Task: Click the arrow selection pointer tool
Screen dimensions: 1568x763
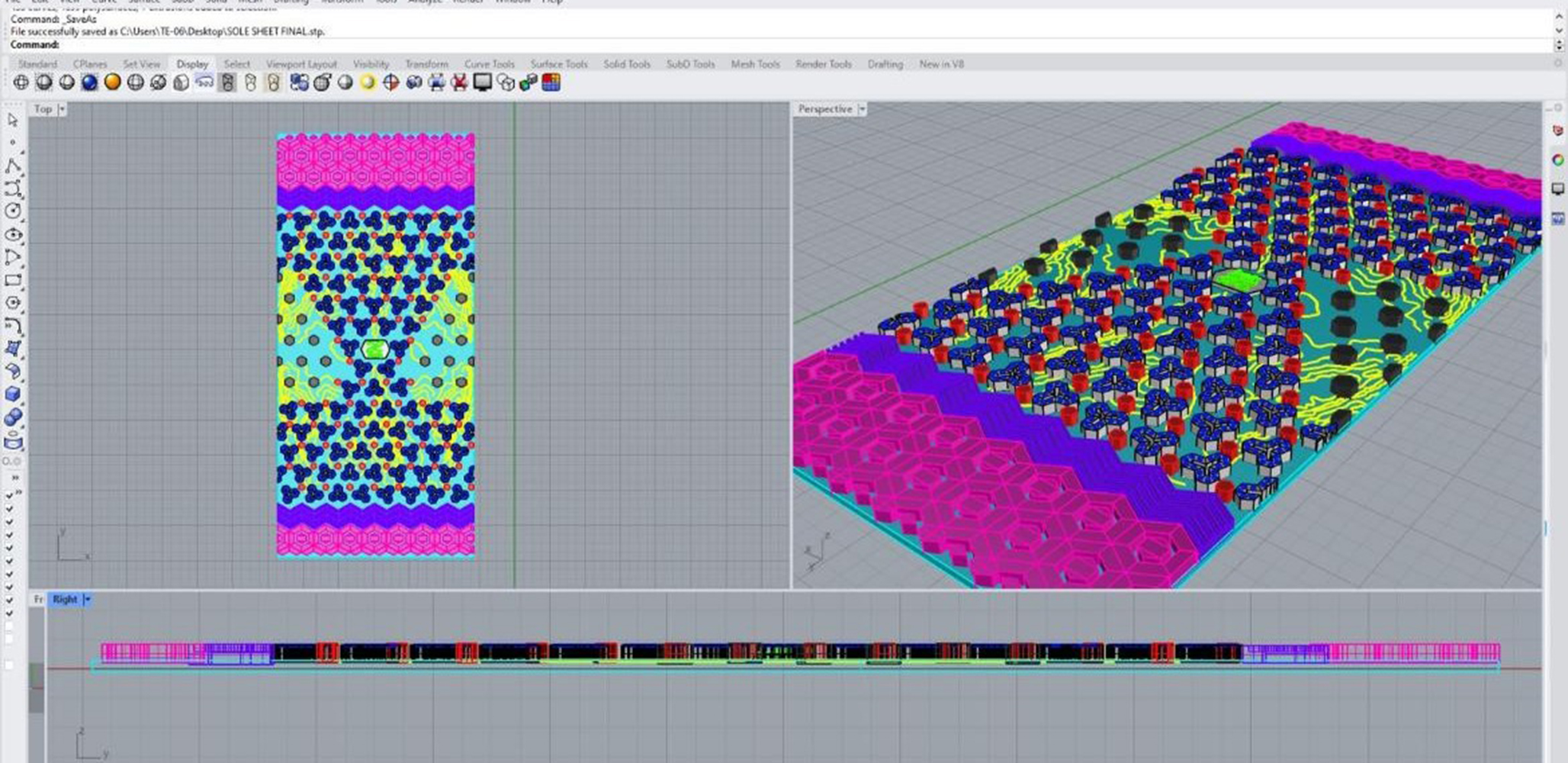Action: [x=13, y=120]
